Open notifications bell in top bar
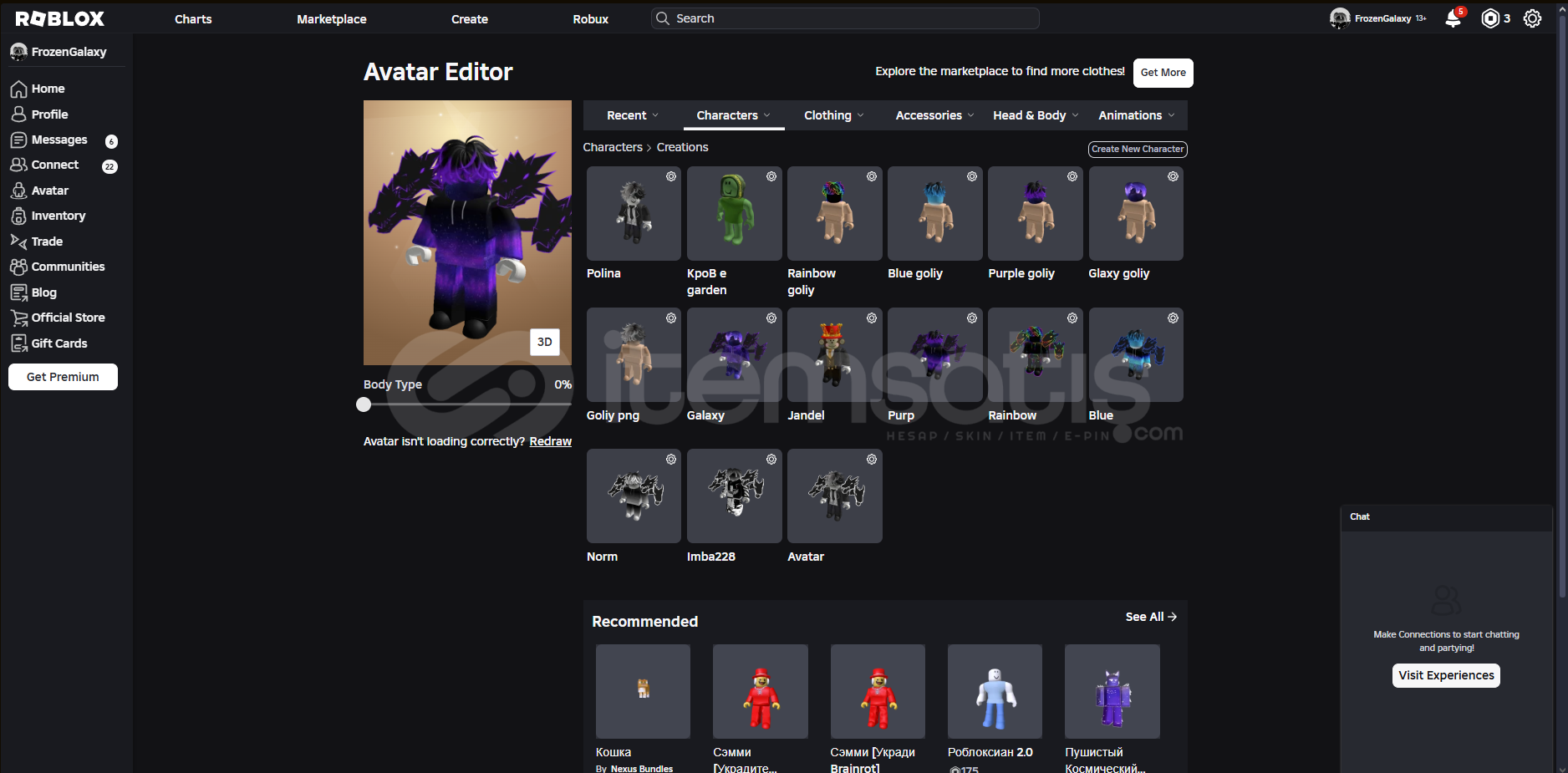 pos(1453,18)
